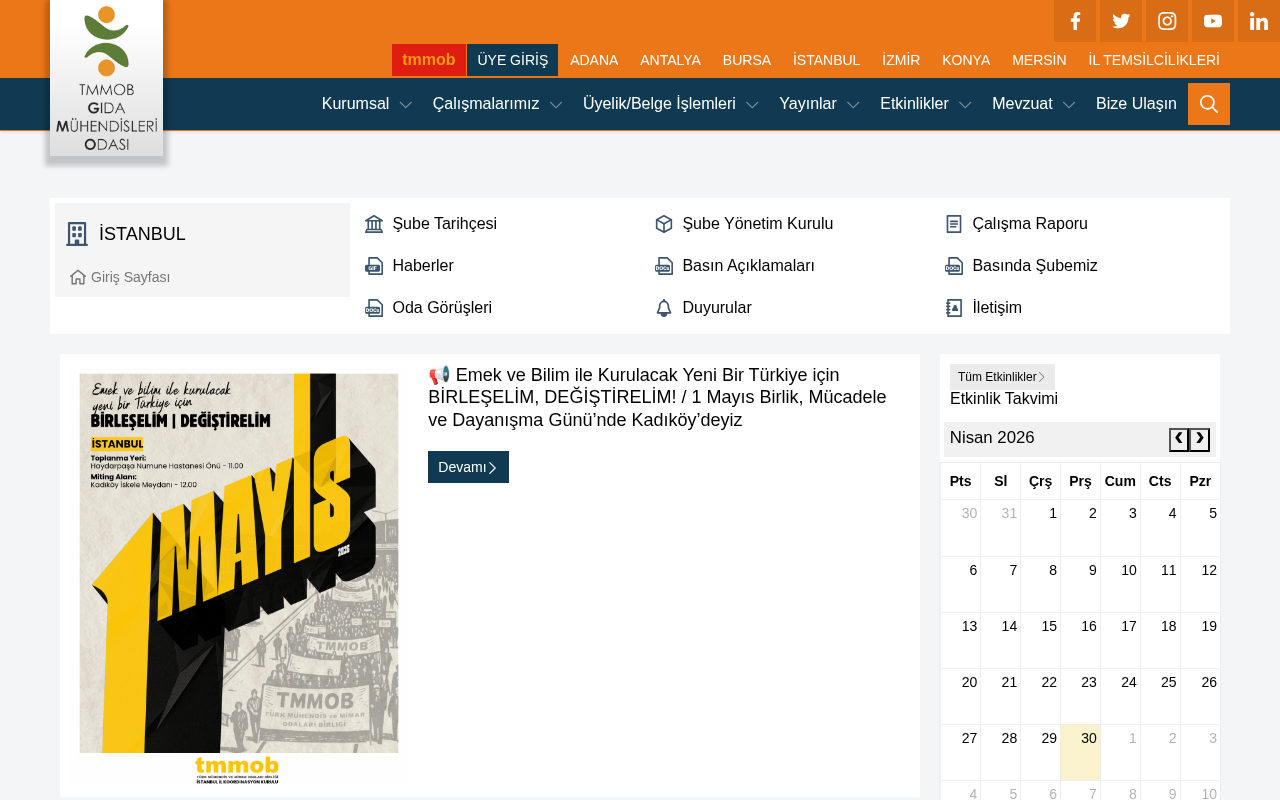Select the İSTANBUL branch in top bar
1280x800 pixels.
click(x=826, y=60)
